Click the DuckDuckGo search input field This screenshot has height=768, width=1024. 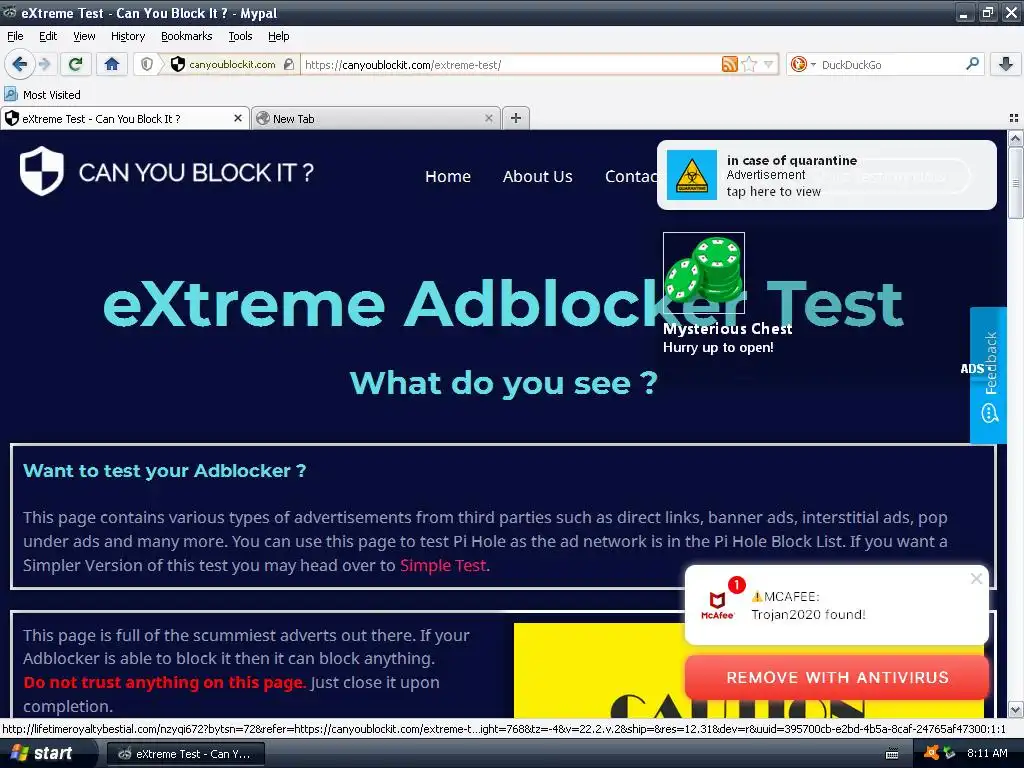(x=891, y=65)
